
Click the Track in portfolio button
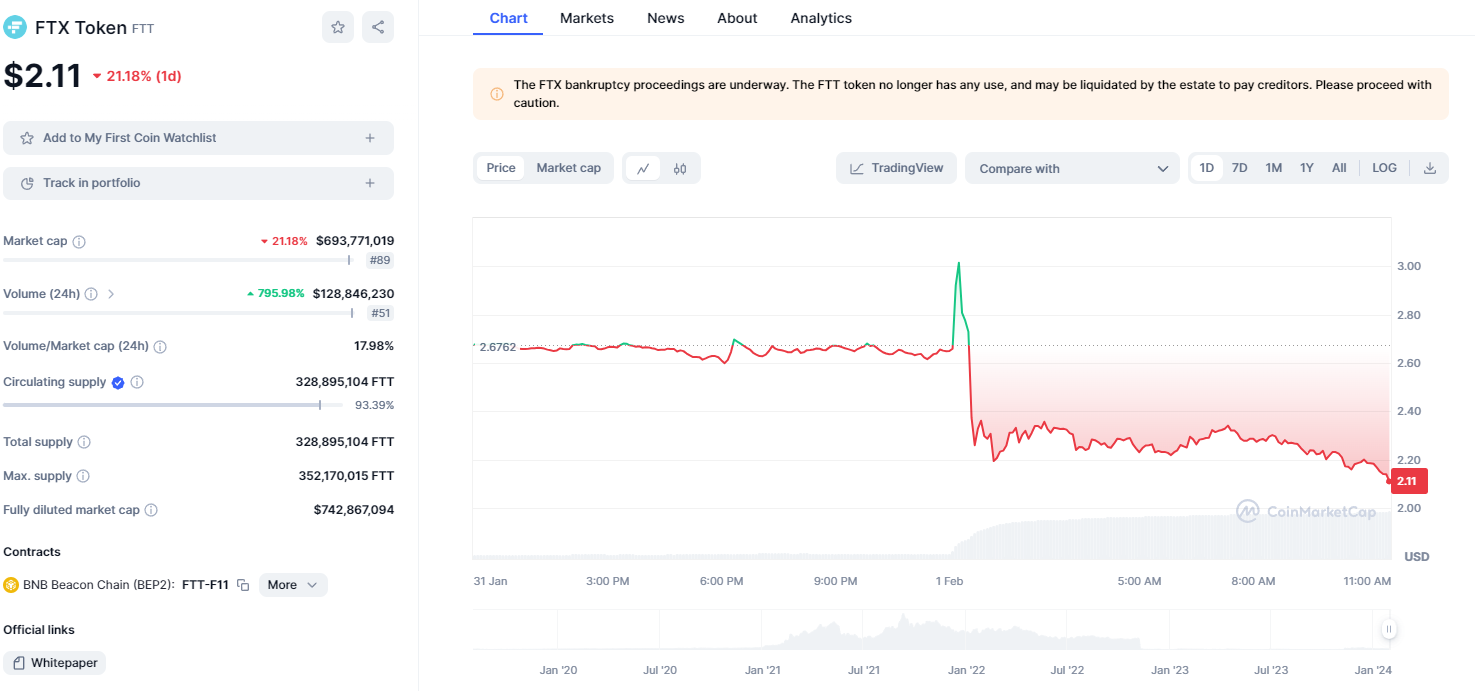pos(198,183)
